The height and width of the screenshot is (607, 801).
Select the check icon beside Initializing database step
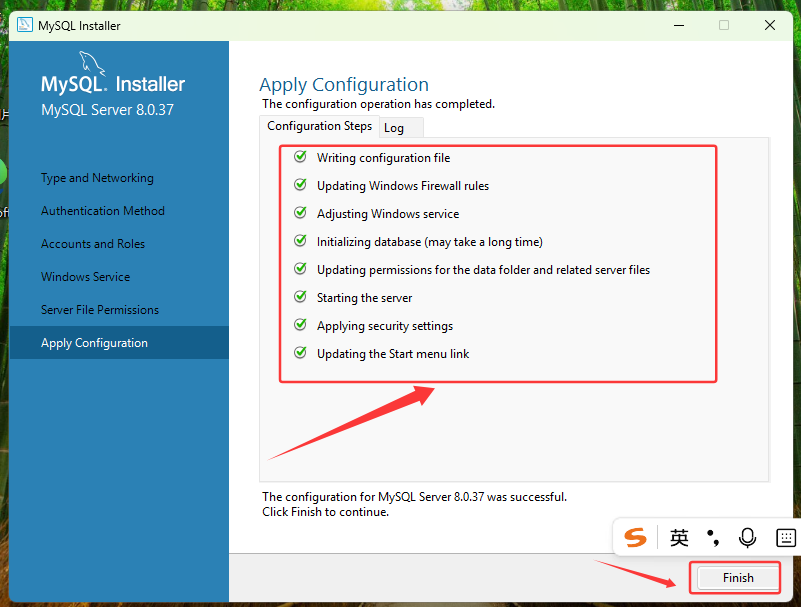pyautogui.click(x=300, y=241)
